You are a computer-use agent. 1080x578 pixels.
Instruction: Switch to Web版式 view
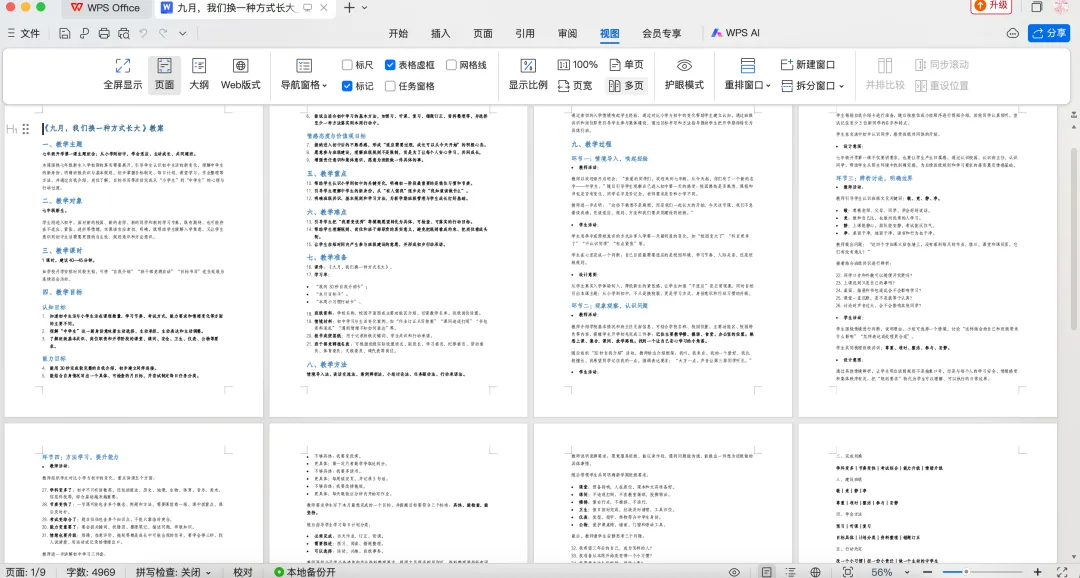coord(240,74)
